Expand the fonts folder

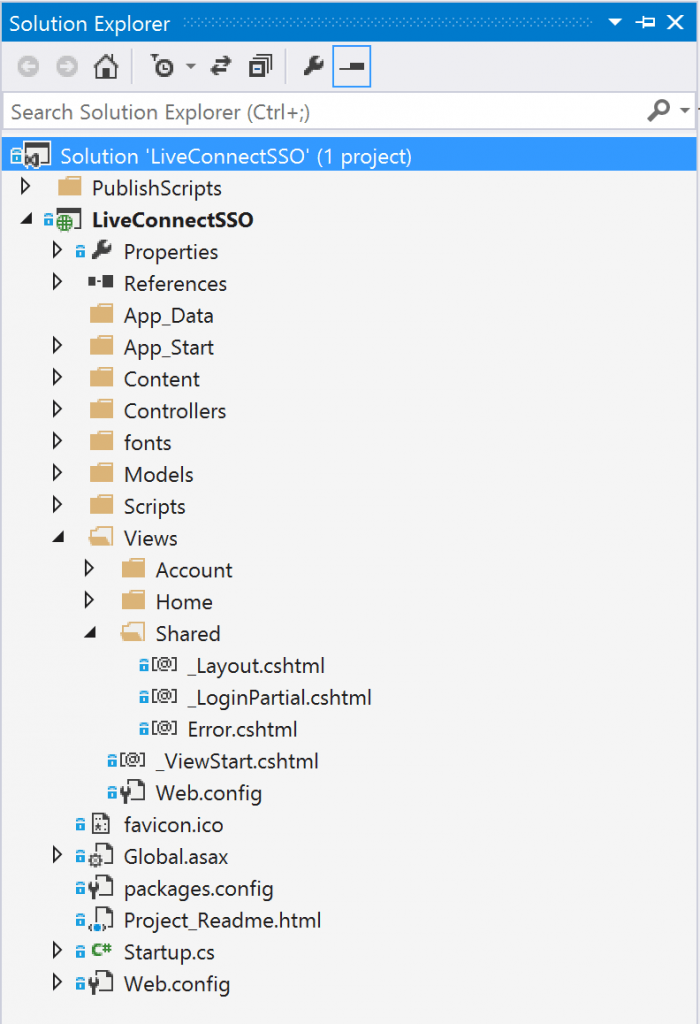point(57,441)
